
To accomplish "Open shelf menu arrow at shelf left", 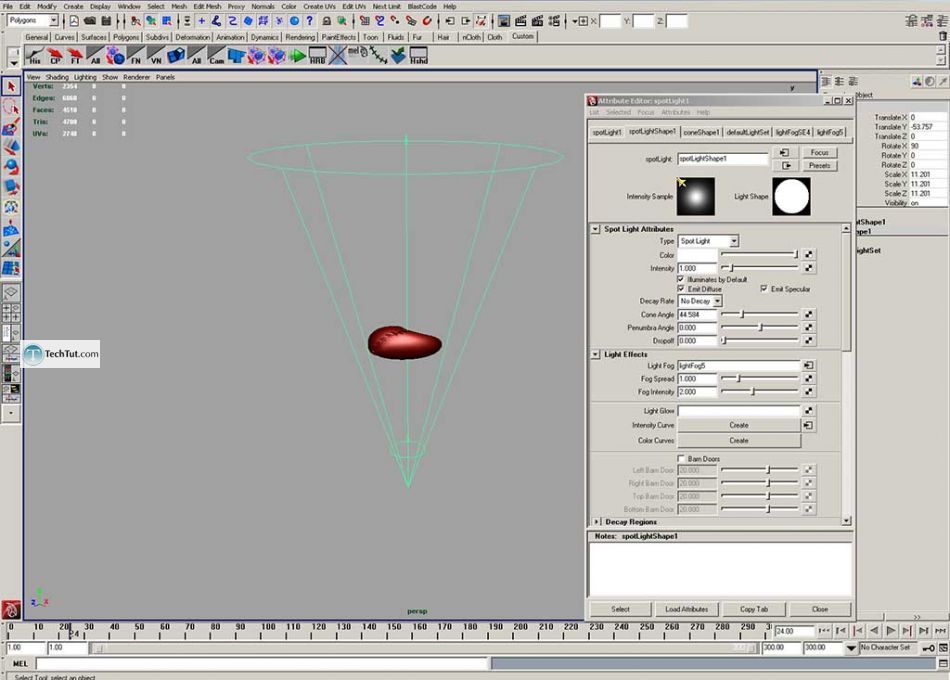I will (13, 62).
